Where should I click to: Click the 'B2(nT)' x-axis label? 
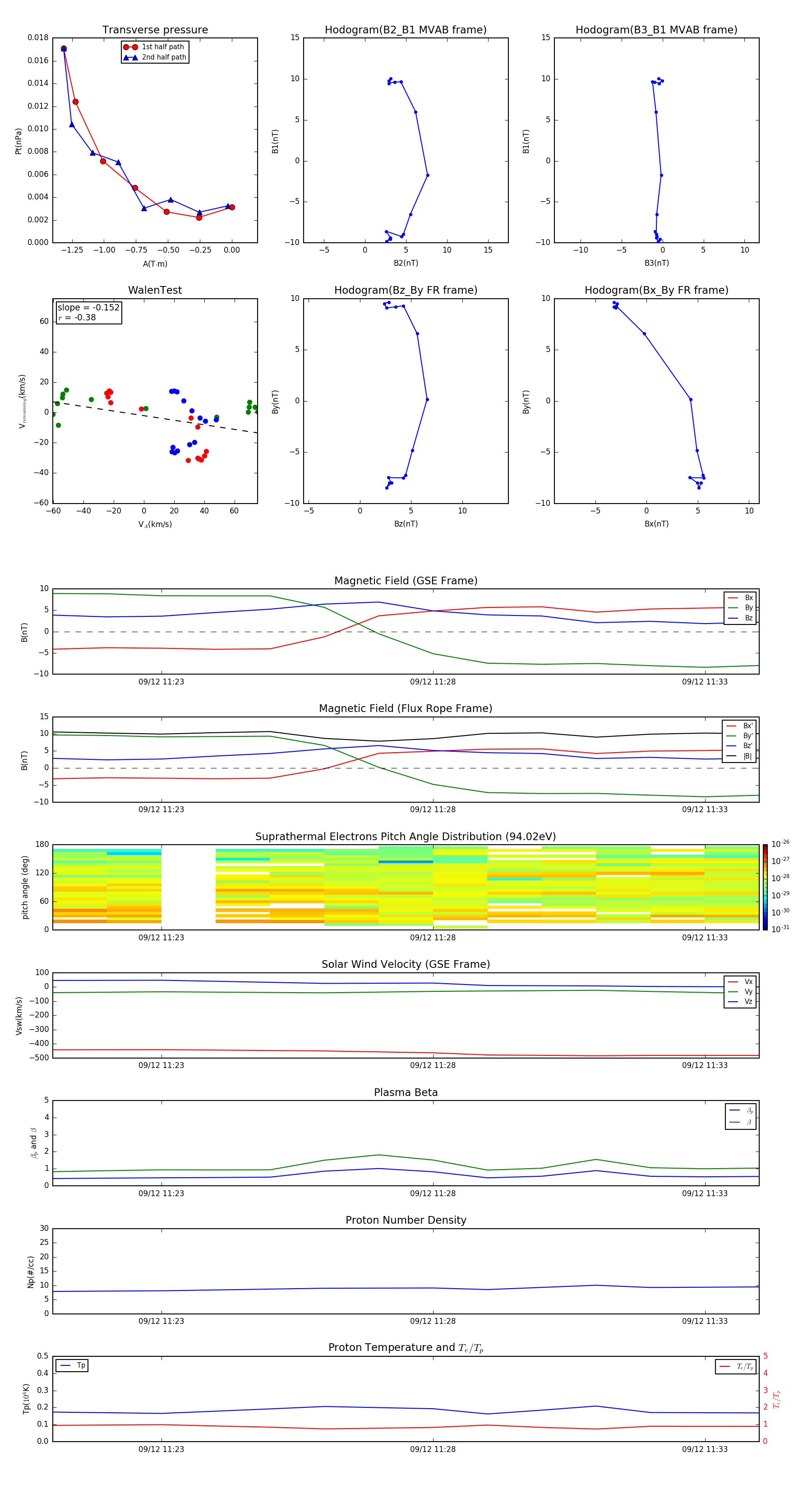tap(406, 263)
